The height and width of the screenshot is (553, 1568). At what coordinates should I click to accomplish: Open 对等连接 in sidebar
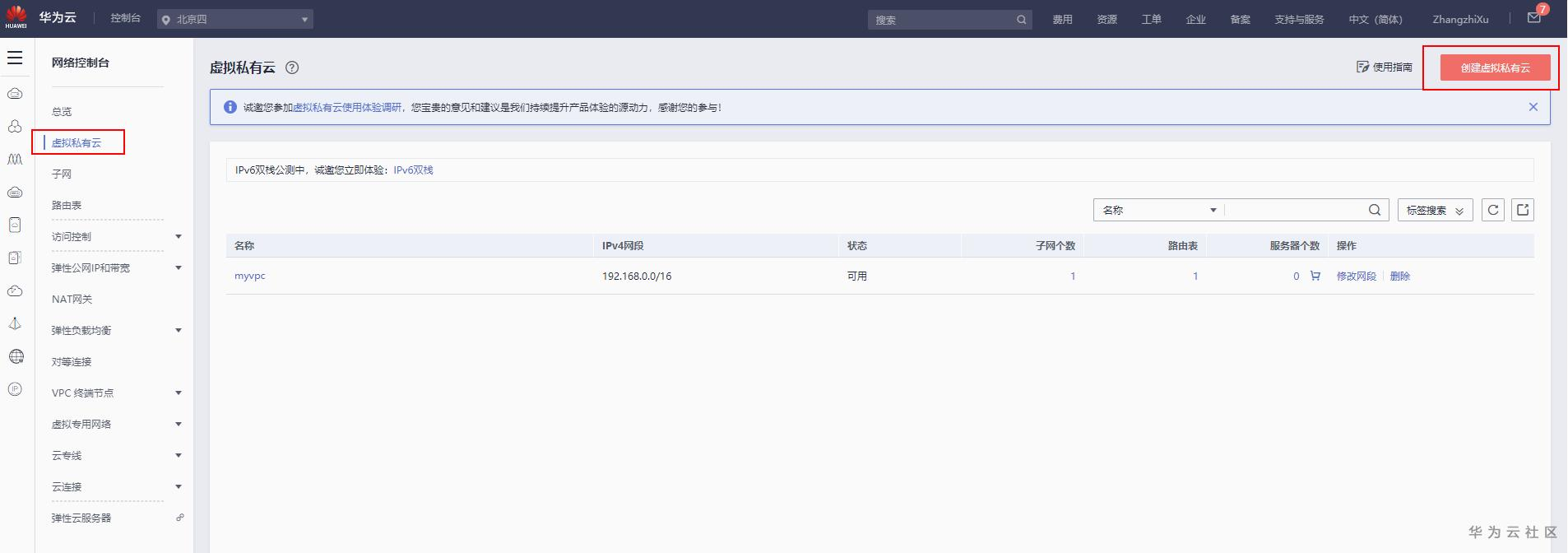(x=72, y=361)
